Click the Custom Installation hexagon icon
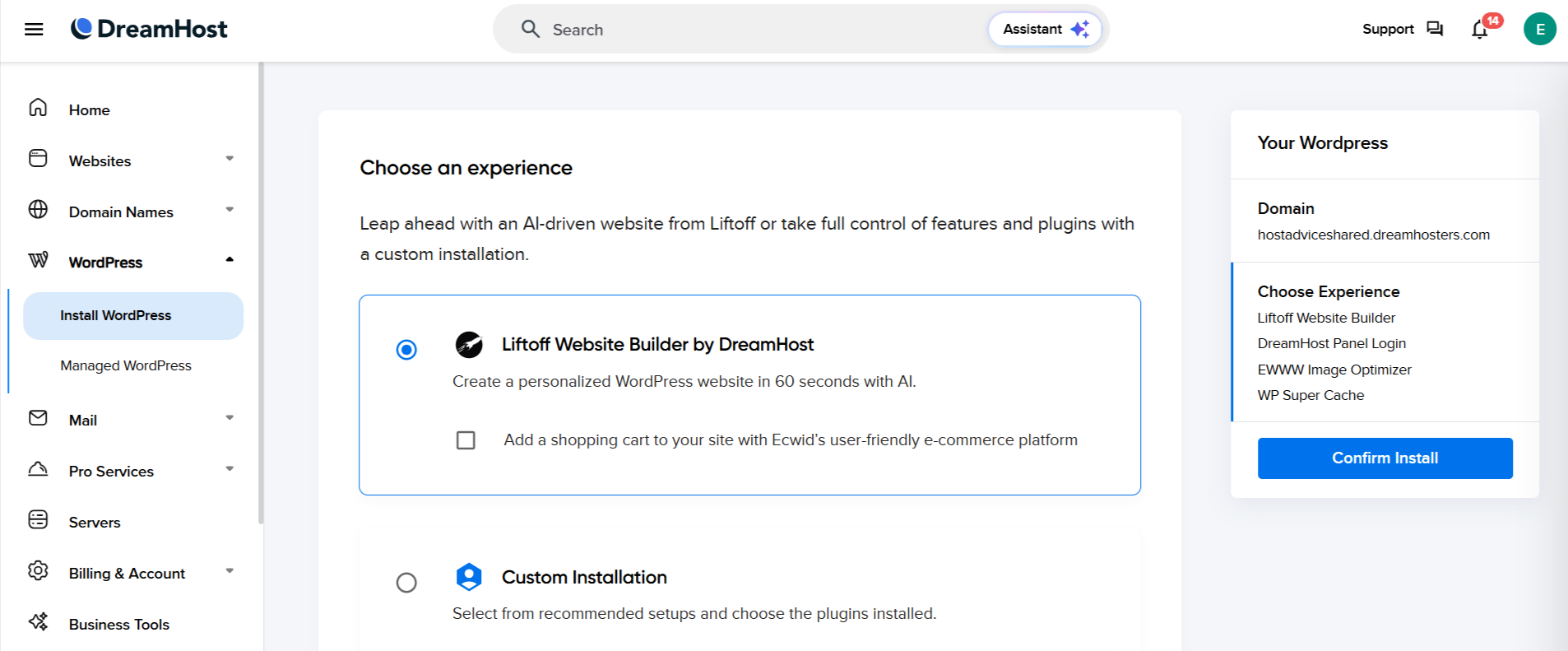This screenshot has height=651, width=1568. (469, 577)
